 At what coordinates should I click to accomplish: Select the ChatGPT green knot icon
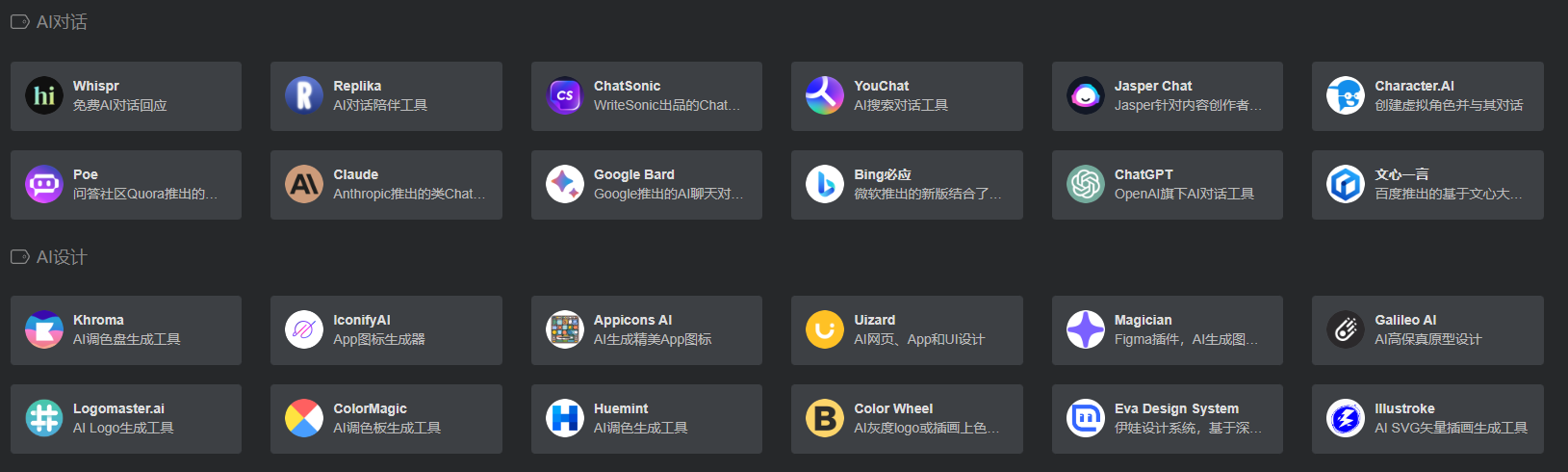click(1086, 185)
